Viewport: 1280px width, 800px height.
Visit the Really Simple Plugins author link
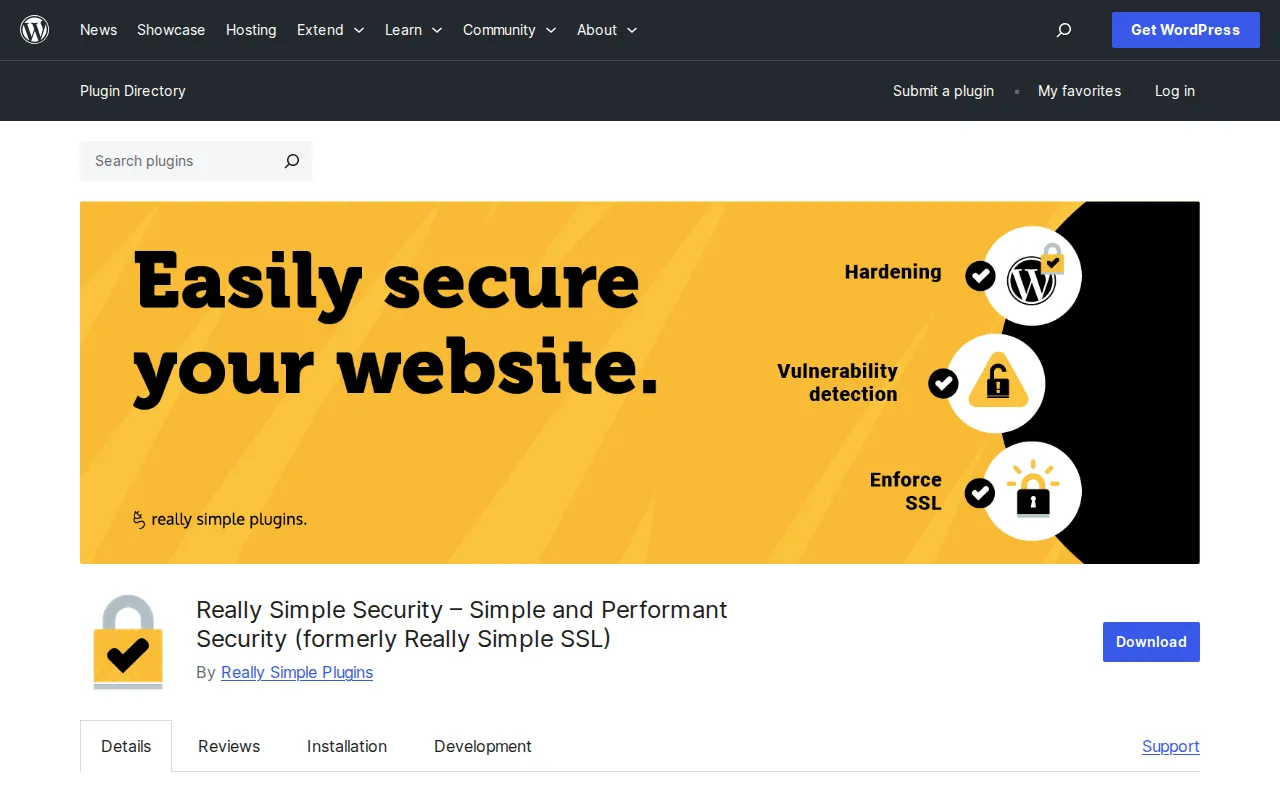[x=296, y=672]
